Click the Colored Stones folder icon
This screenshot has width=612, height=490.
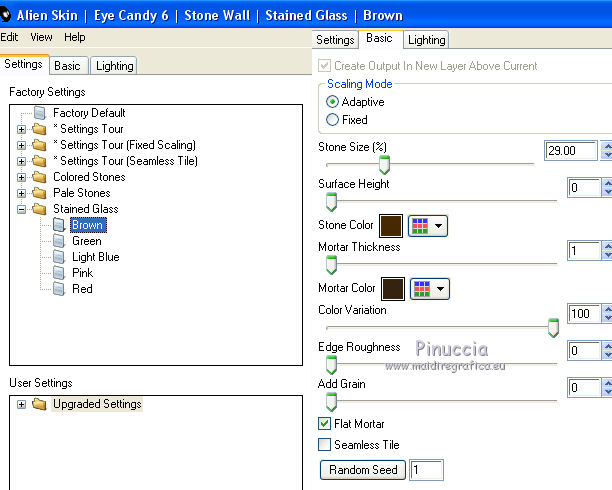pos(39,177)
